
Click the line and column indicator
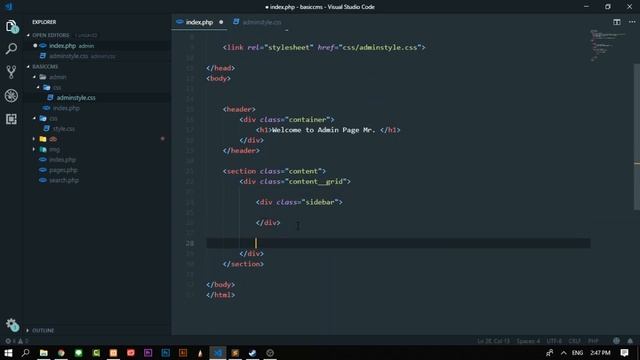(493, 341)
